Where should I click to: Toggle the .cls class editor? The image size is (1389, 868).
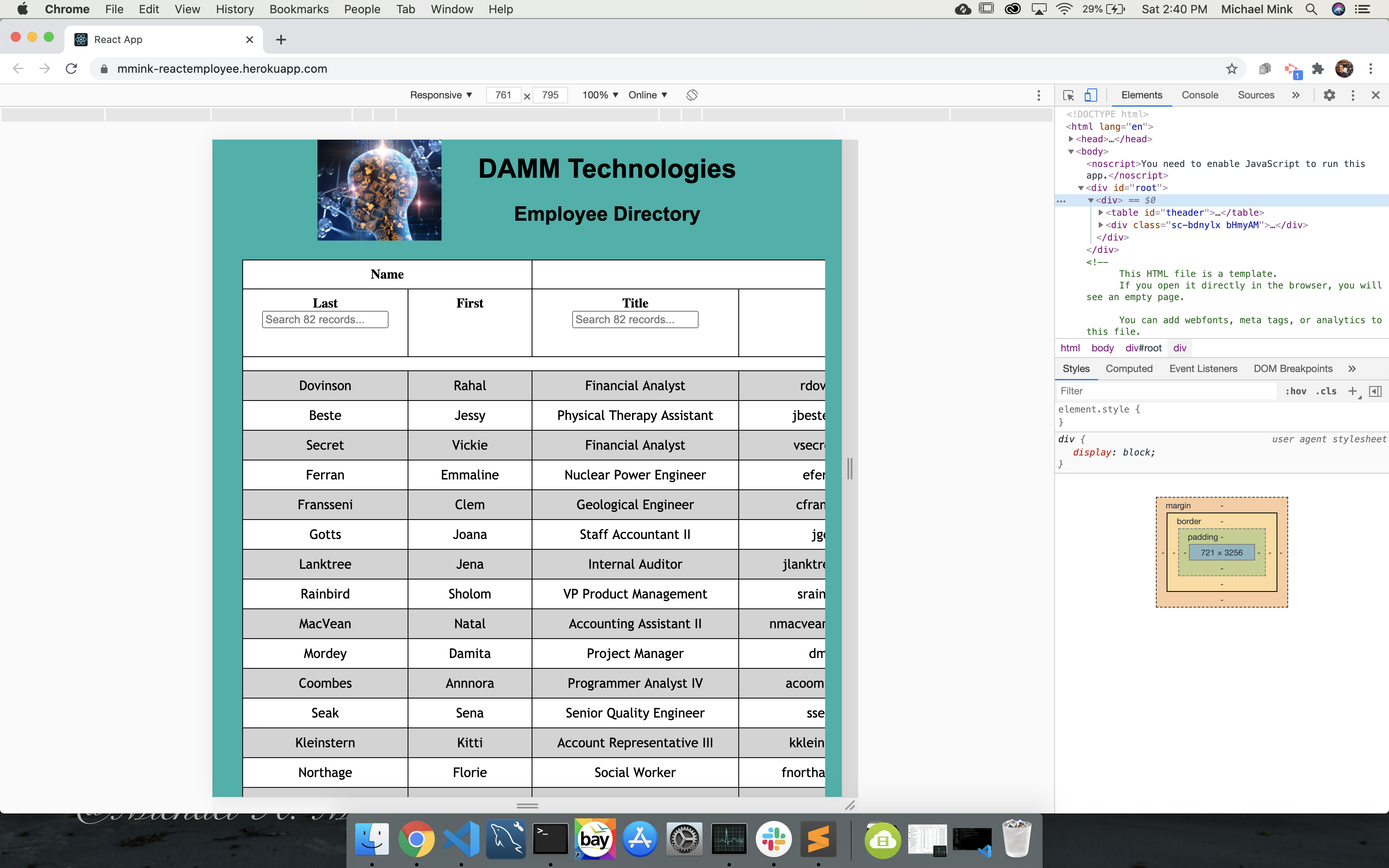coord(1326,391)
